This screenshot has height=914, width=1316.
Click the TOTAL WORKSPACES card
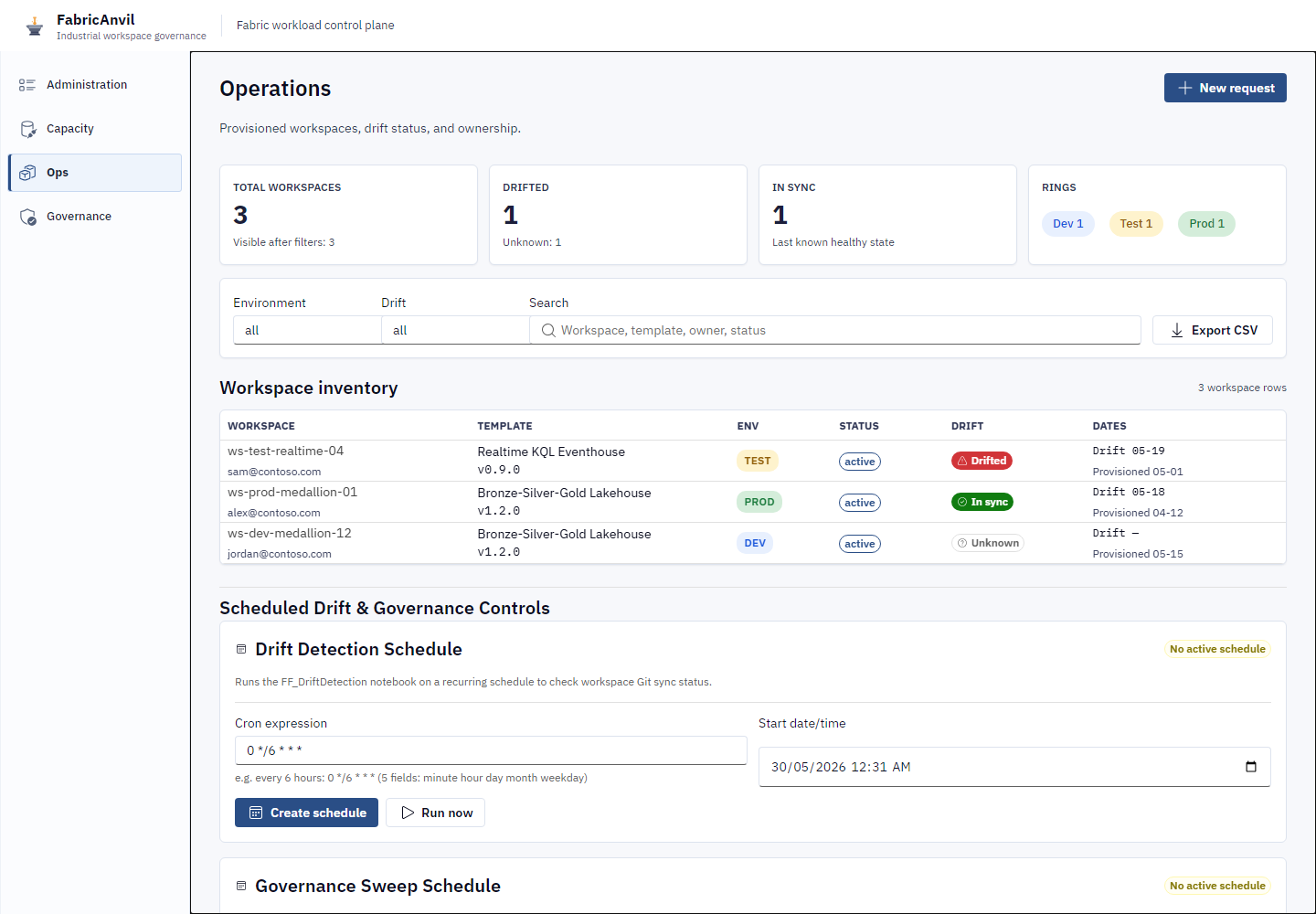point(348,215)
